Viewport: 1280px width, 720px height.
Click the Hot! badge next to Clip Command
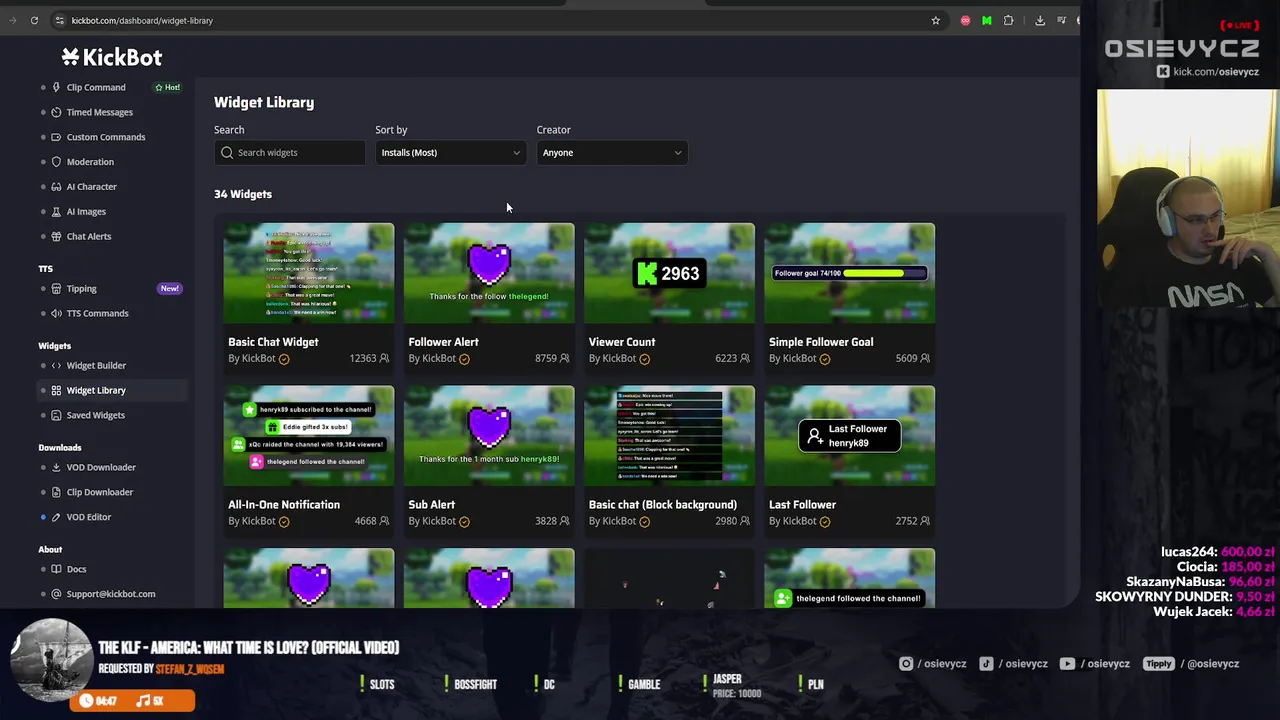[x=168, y=87]
